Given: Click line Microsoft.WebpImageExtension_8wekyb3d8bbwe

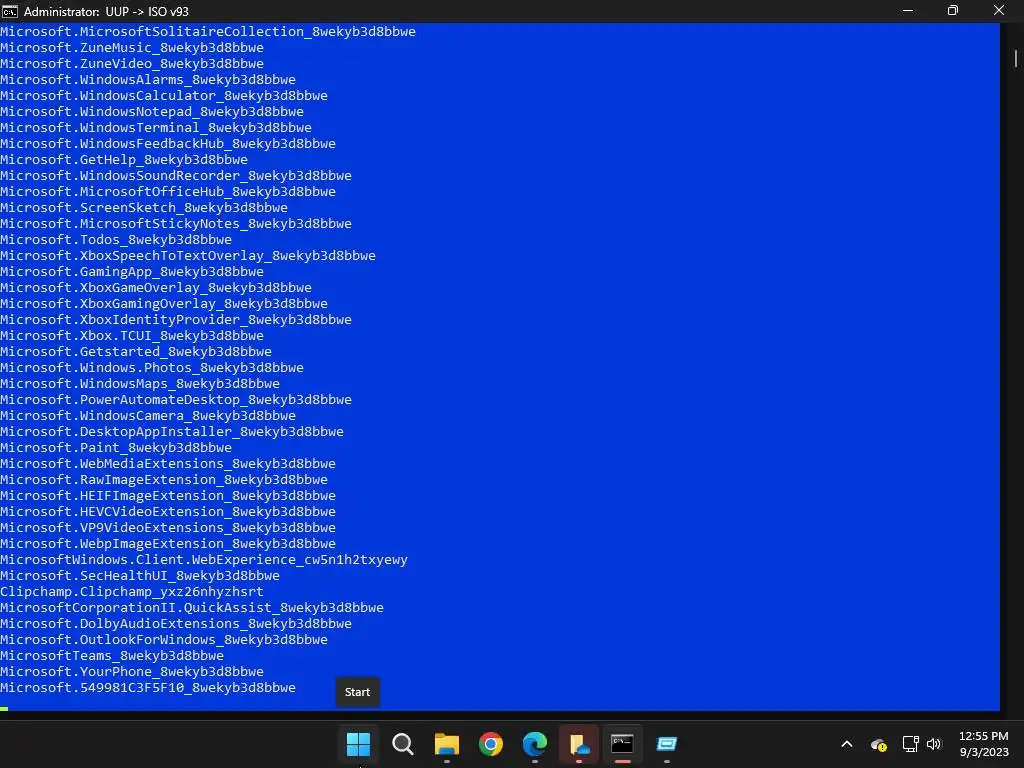Looking at the screenshot, I should [168, 543].
